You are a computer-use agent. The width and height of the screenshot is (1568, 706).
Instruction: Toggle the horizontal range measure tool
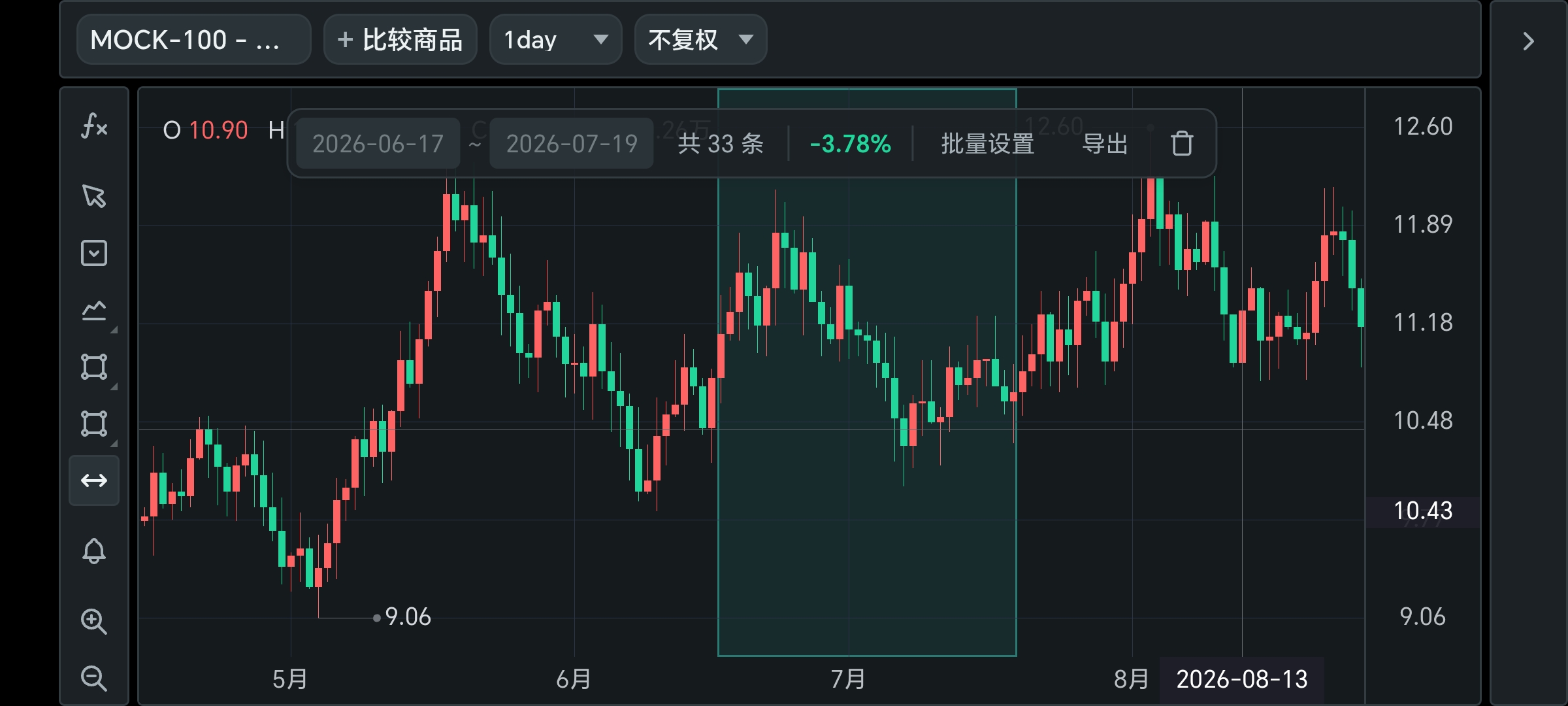coord(94,480)
